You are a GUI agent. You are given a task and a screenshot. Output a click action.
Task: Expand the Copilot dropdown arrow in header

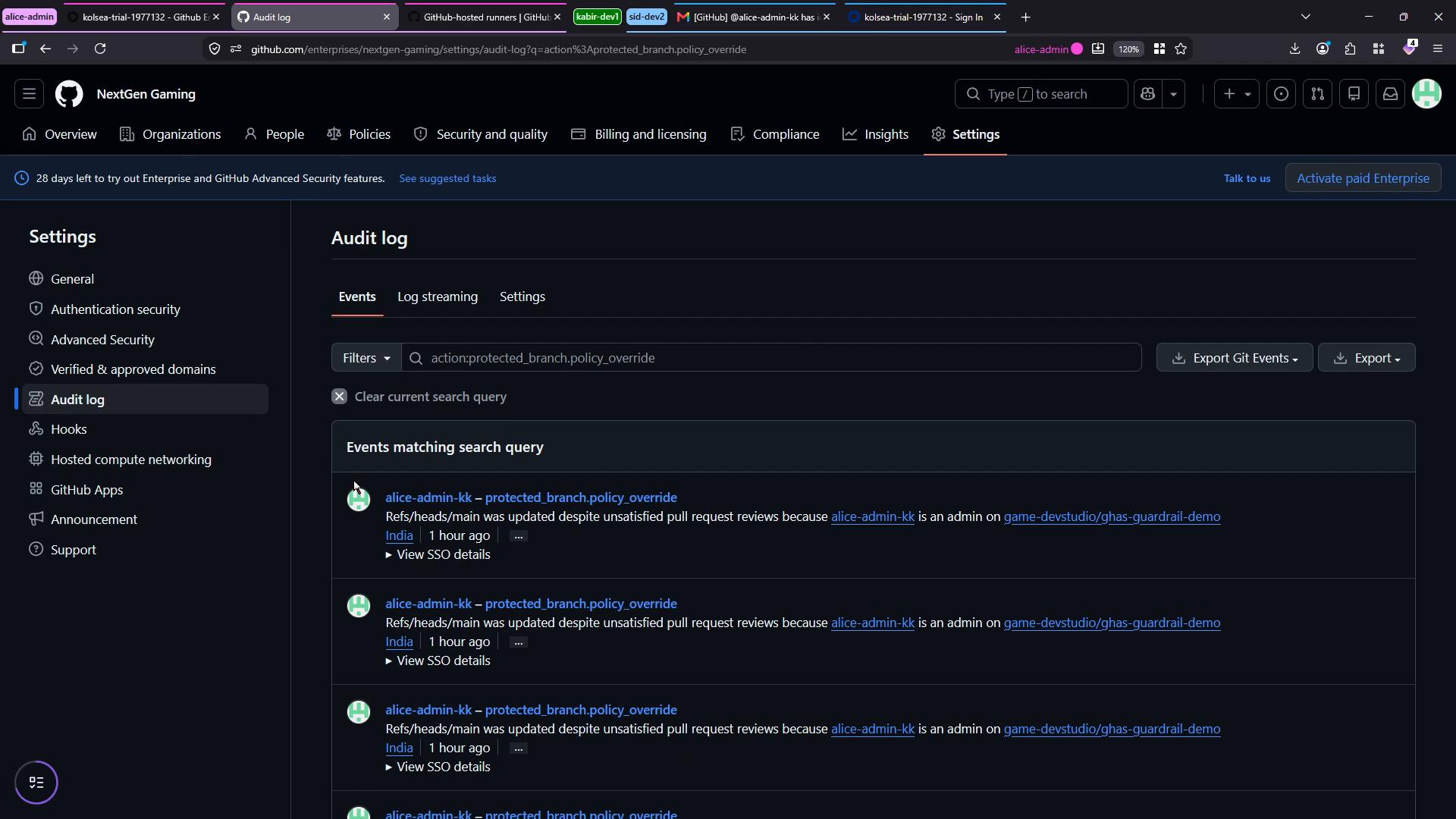pos(1173,94)
